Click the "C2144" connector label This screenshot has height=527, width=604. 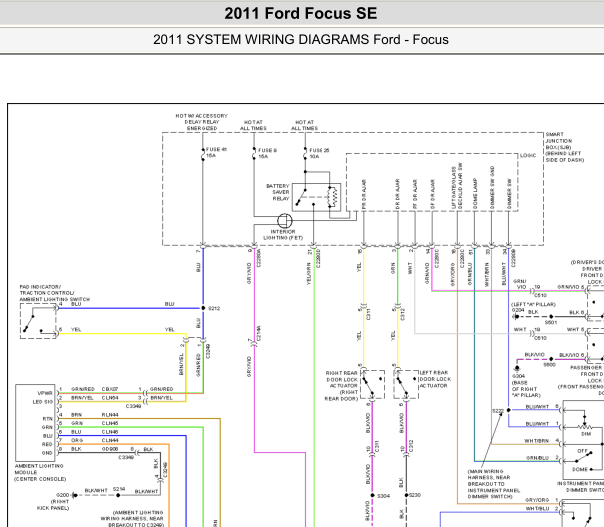[259, 334]
